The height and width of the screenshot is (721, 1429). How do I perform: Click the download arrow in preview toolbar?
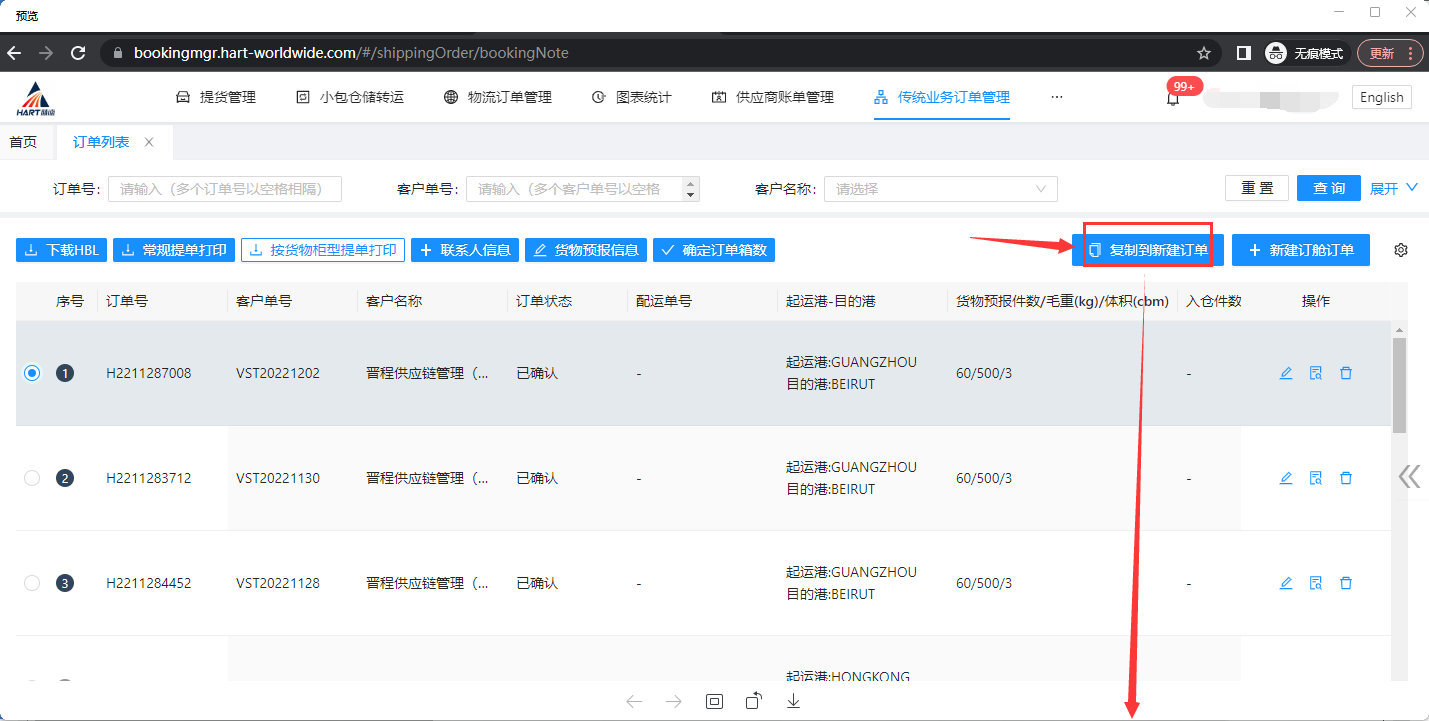[x=793, y=701]
